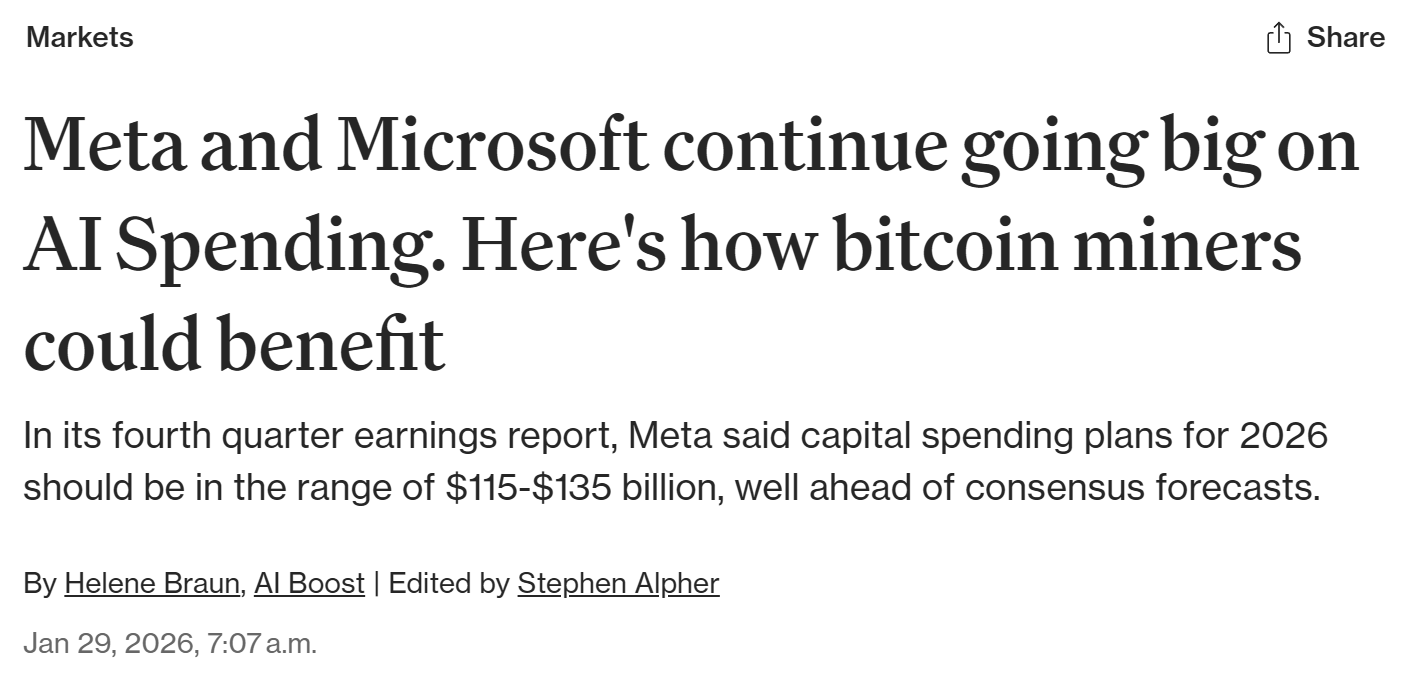The image size is (1404, 676).
Task: Click "bitcoin miners" in the headline
Action: [x=1067, y=246]
